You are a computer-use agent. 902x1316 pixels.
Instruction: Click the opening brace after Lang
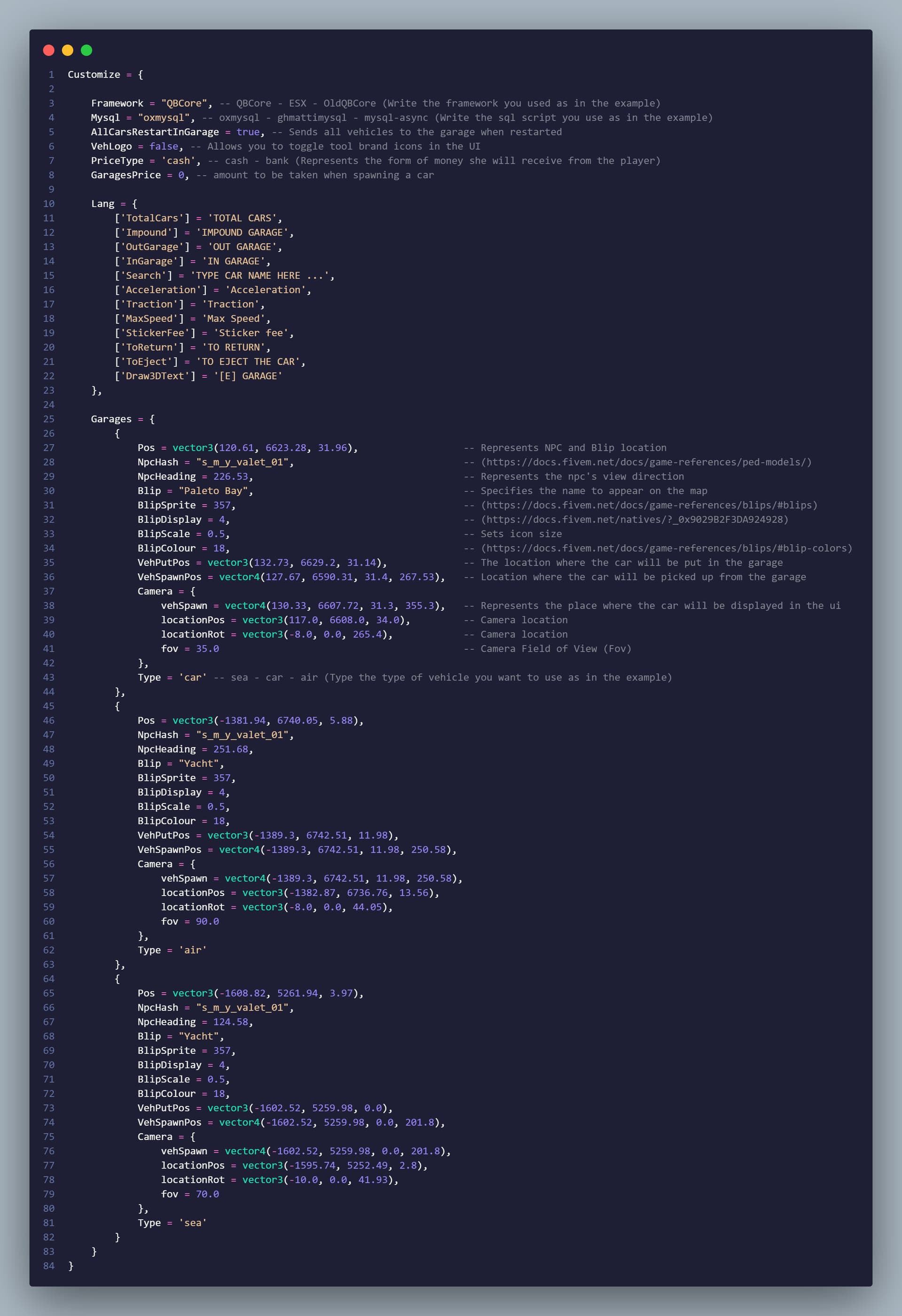pyautogui.click(x=135, y=204)
